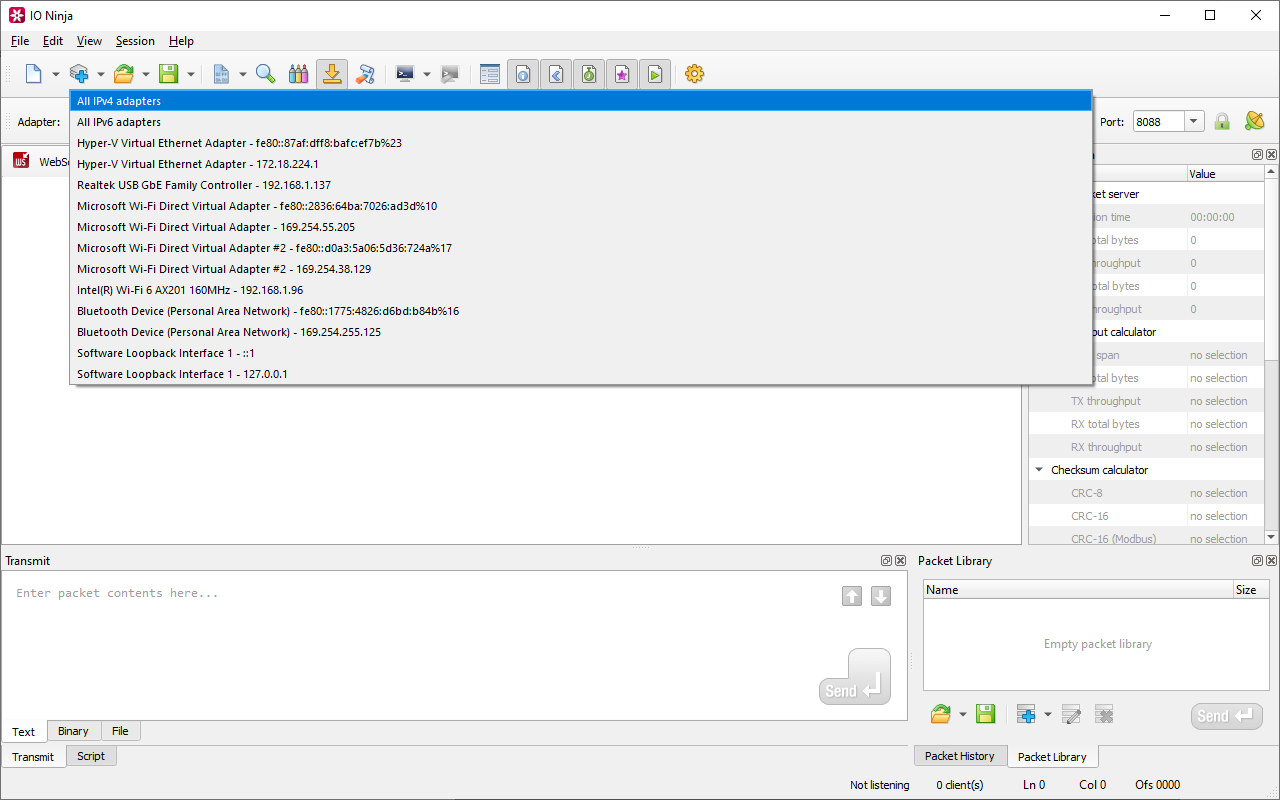
Task: Click the terminal monitor icon
Action: (x=405, y=74)
